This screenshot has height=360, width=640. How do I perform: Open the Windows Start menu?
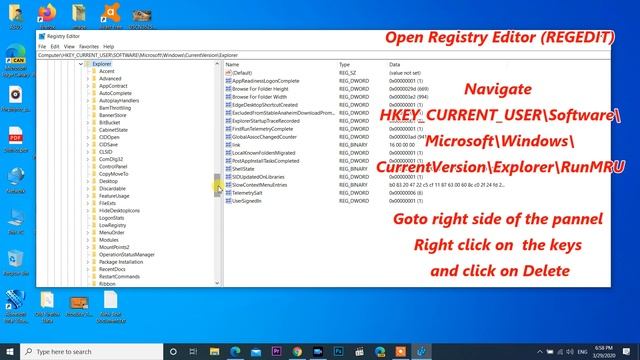click(10, 351)
